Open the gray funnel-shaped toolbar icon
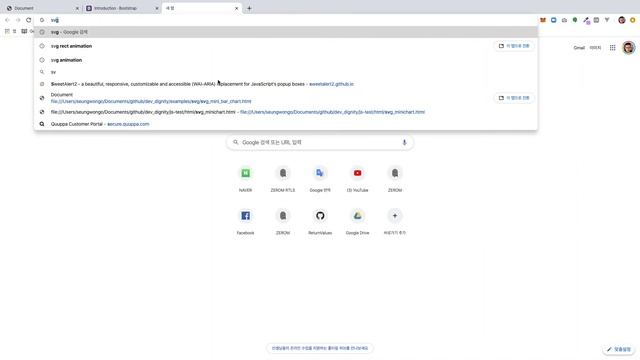Viewport: 640px width, 360px height. 607,20
